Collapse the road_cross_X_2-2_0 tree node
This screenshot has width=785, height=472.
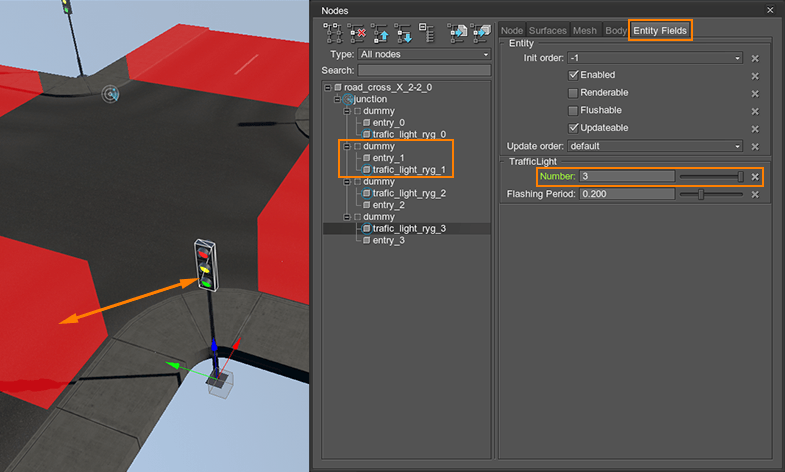(328, 88)
